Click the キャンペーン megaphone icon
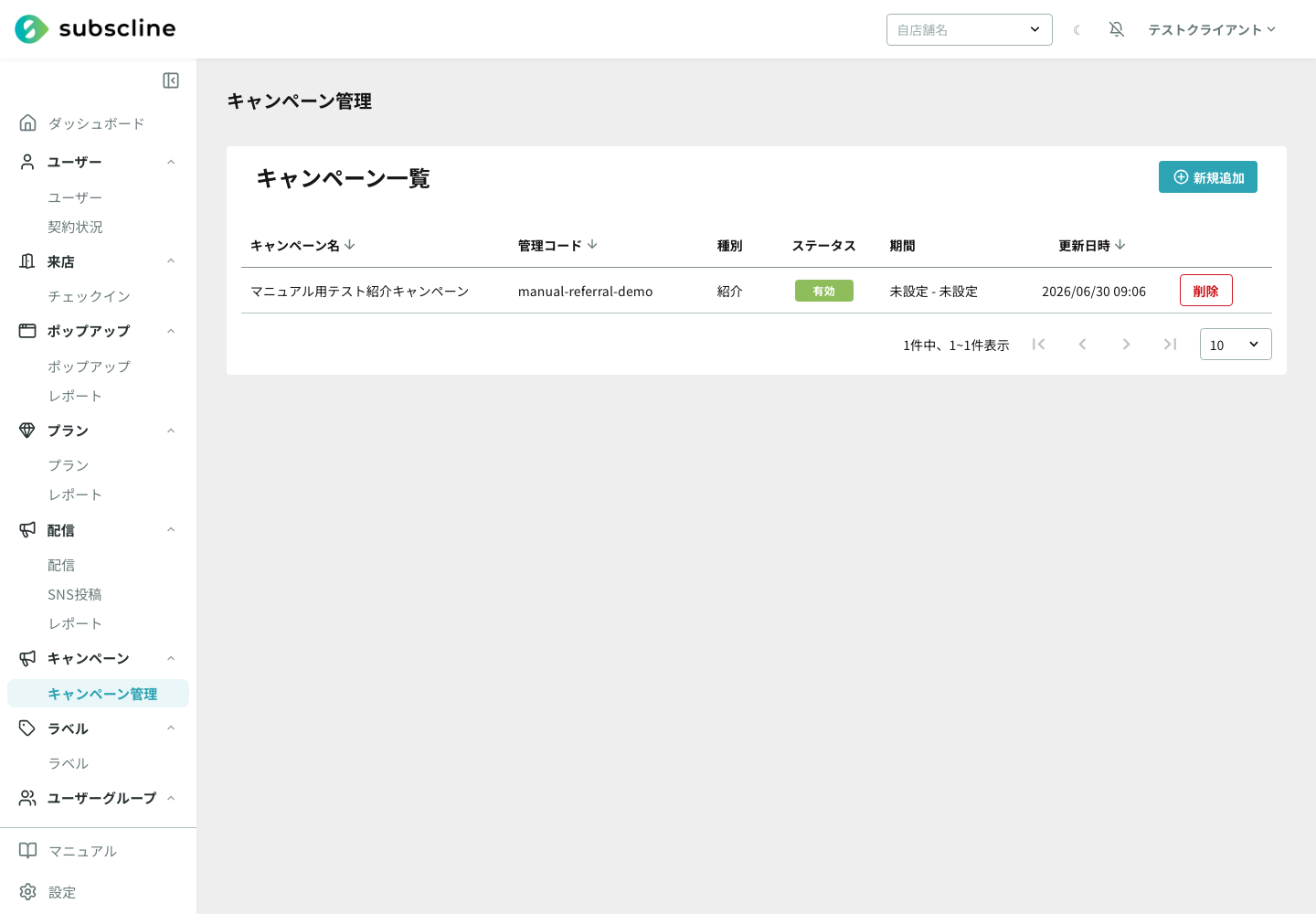 pyautogui.click(x=28, y=658)
